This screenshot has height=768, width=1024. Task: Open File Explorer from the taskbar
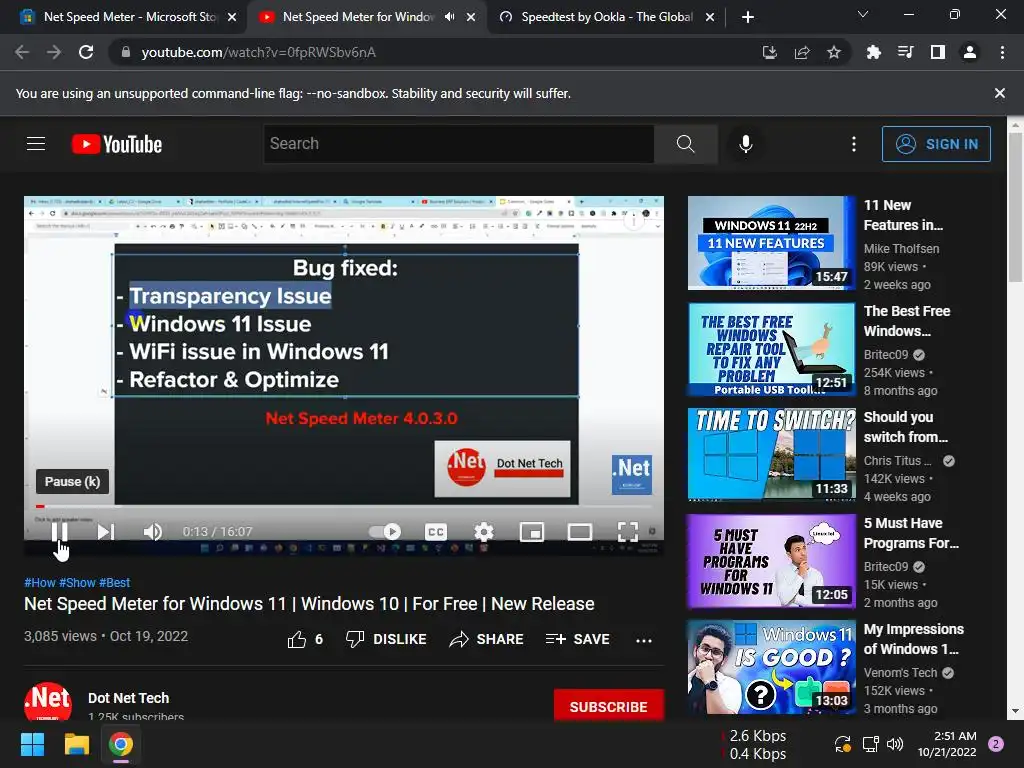click(76, 744)
